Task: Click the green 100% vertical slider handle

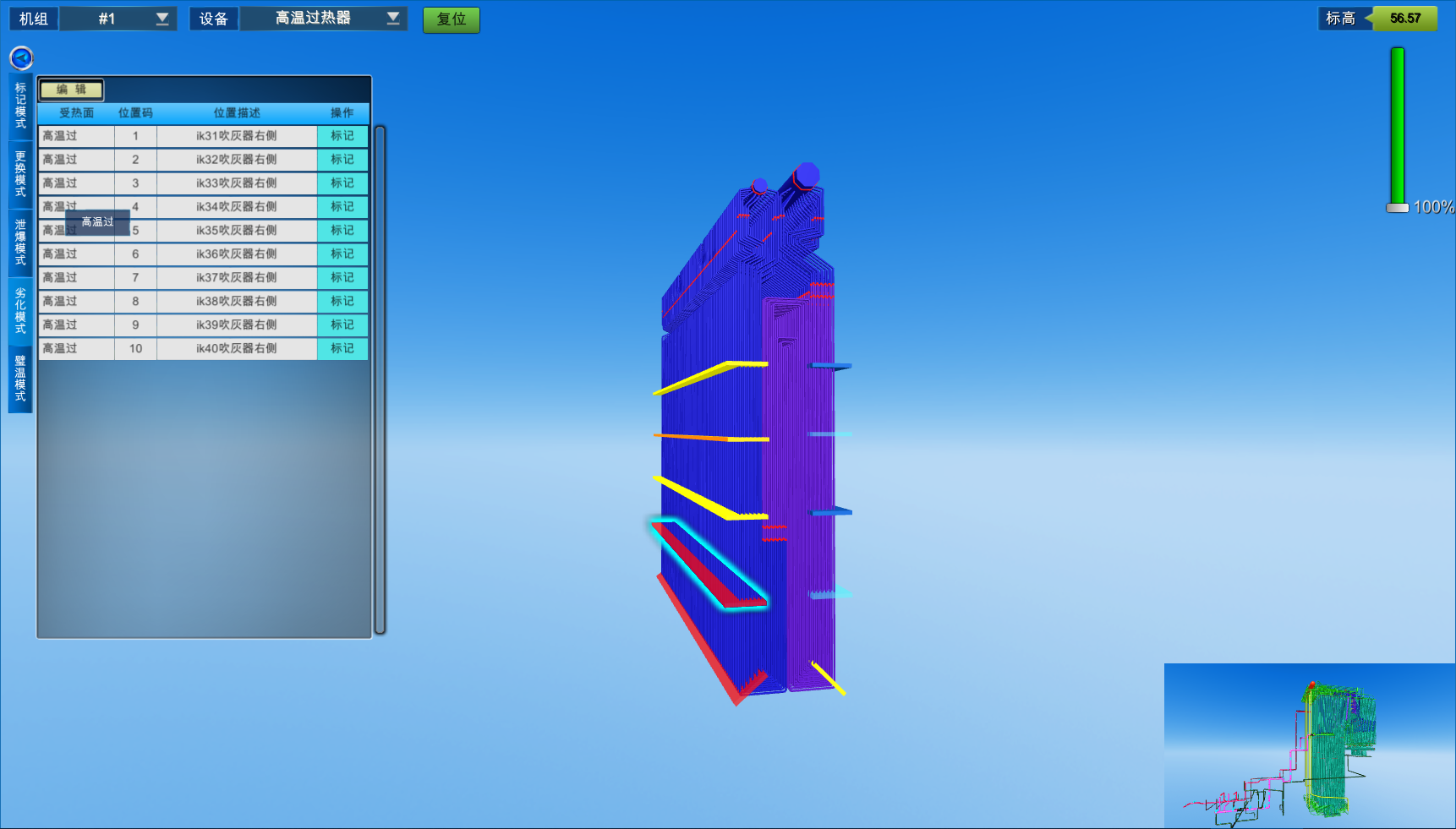Action: [x=1397, y=207]
